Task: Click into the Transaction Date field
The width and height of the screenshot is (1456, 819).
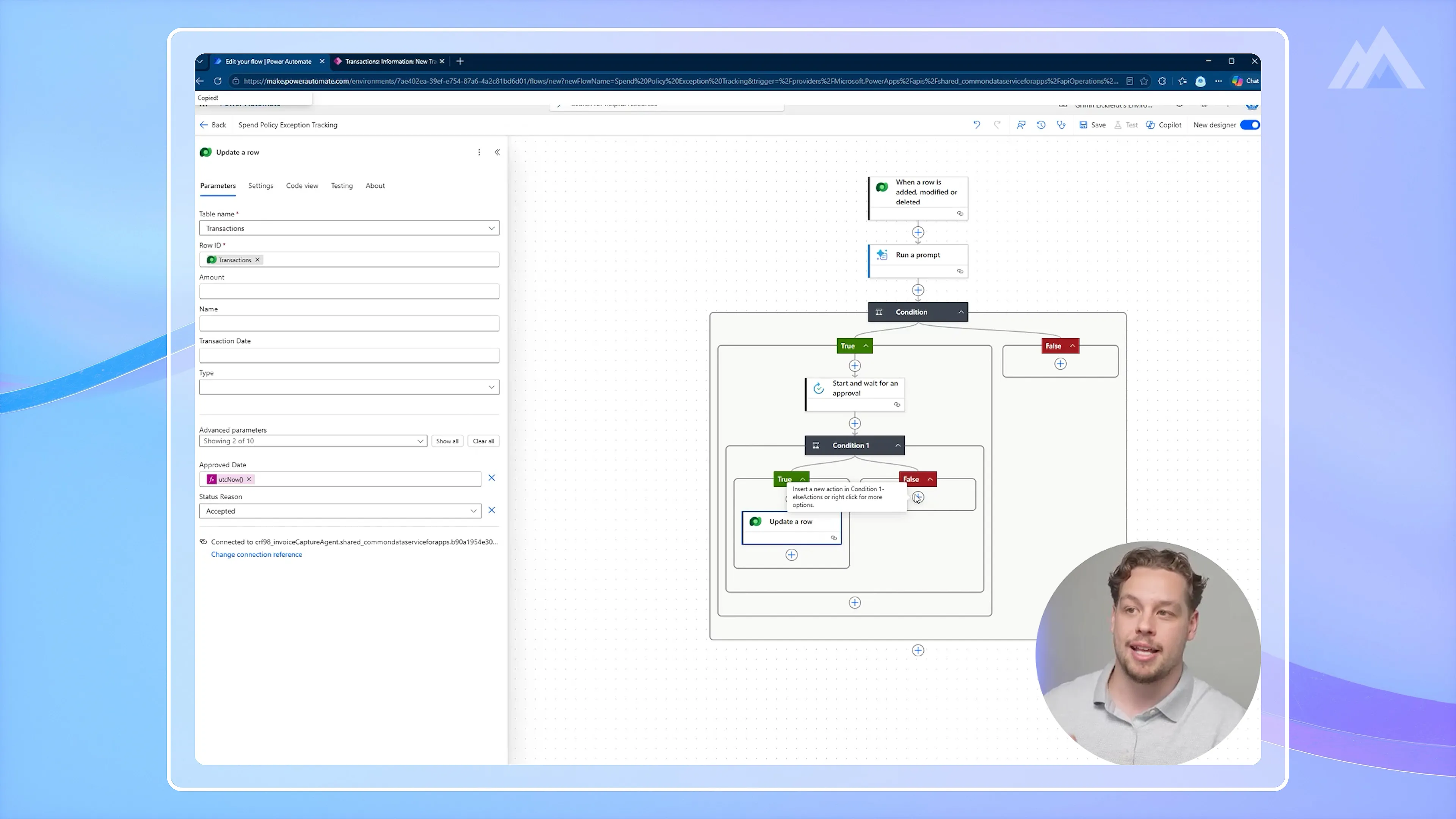Action: click(x=349, y=356)
